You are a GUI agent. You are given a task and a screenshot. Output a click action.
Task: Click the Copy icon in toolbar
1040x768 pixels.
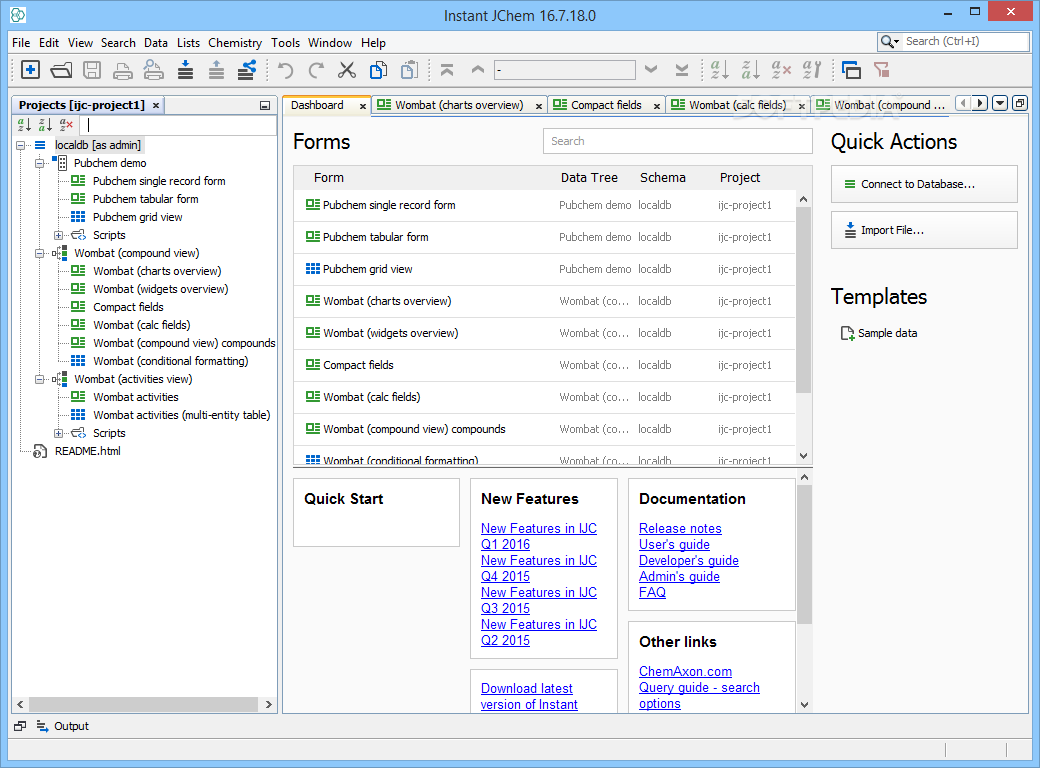tap(378, 70)
